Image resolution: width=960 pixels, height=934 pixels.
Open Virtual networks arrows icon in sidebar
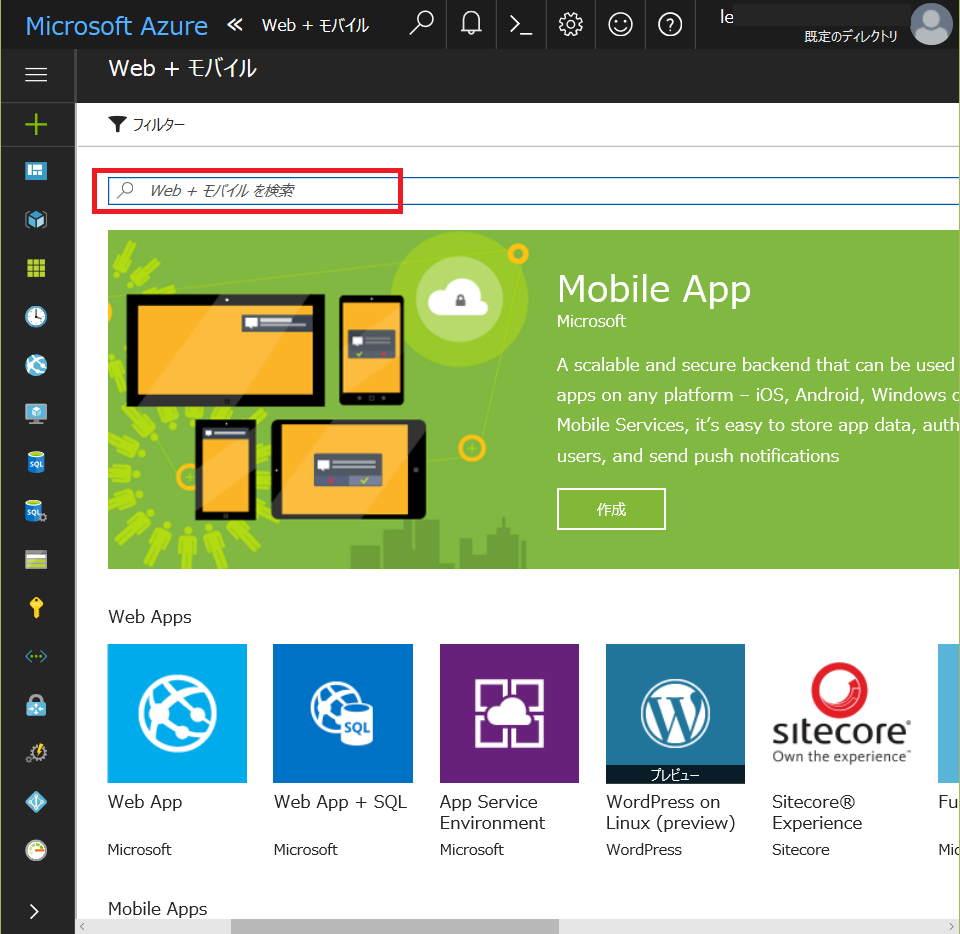(36, 657)
